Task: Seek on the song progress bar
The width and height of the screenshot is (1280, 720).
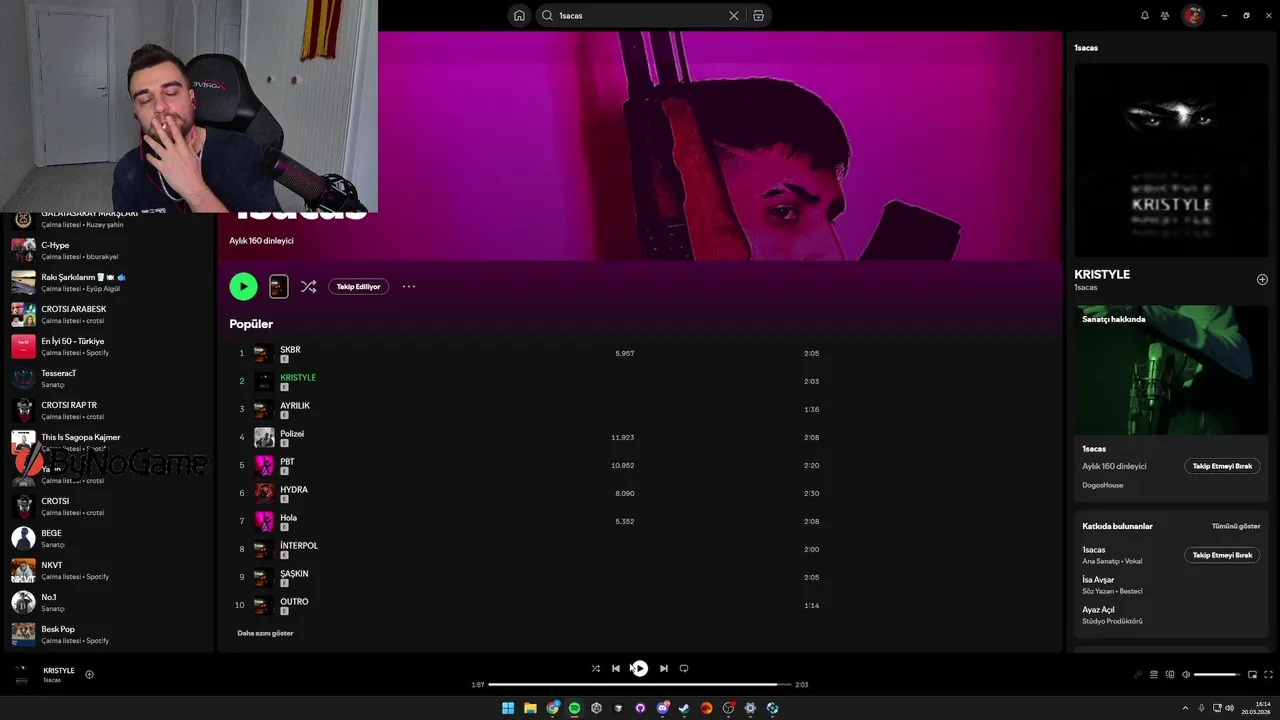Action: [640, 685]
